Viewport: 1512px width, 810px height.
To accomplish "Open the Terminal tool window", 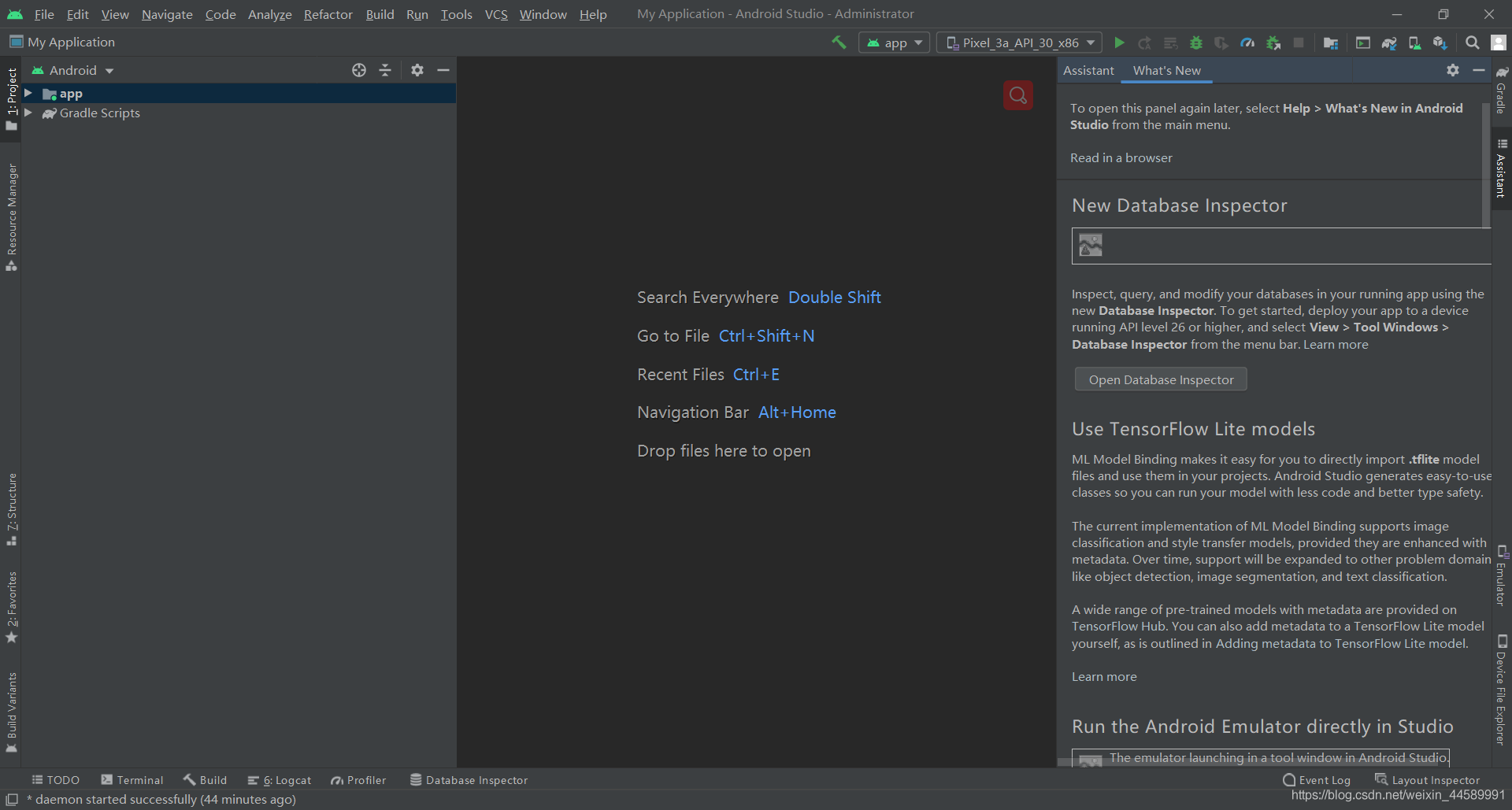I will point(132,780).
